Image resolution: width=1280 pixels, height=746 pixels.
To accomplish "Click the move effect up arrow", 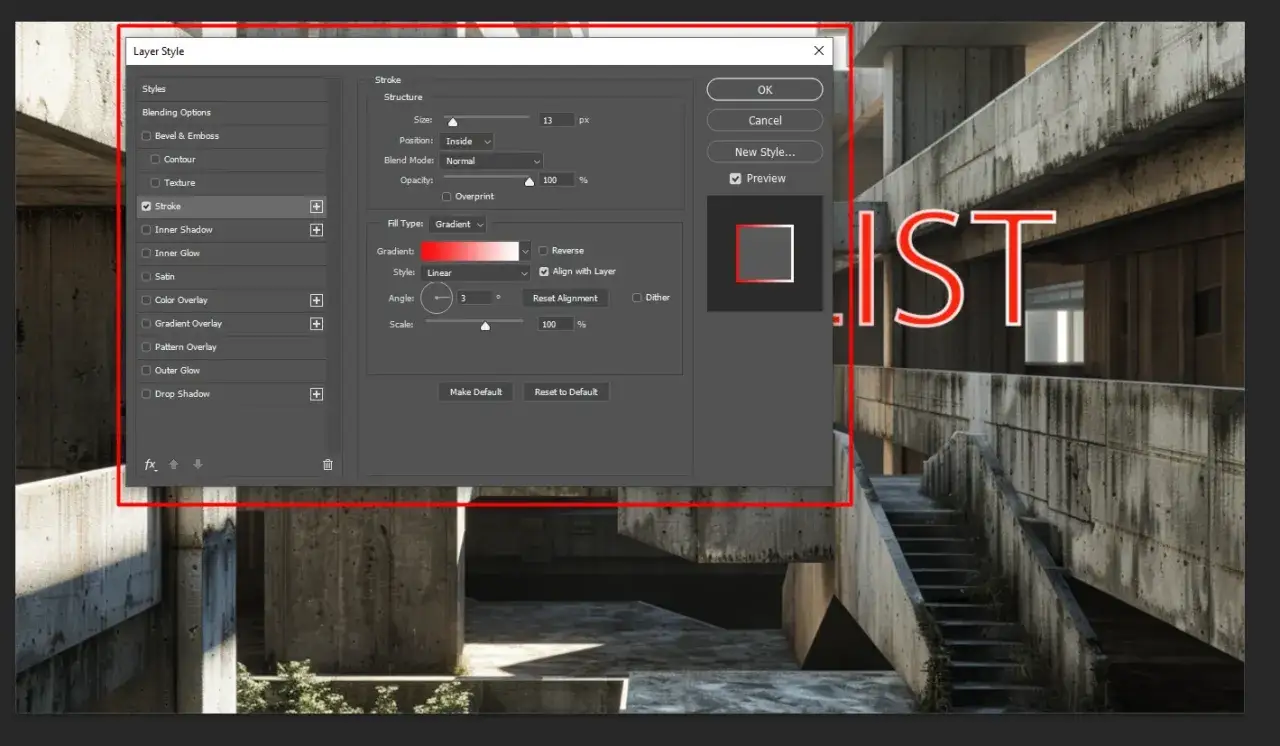I will coord(174,465).
